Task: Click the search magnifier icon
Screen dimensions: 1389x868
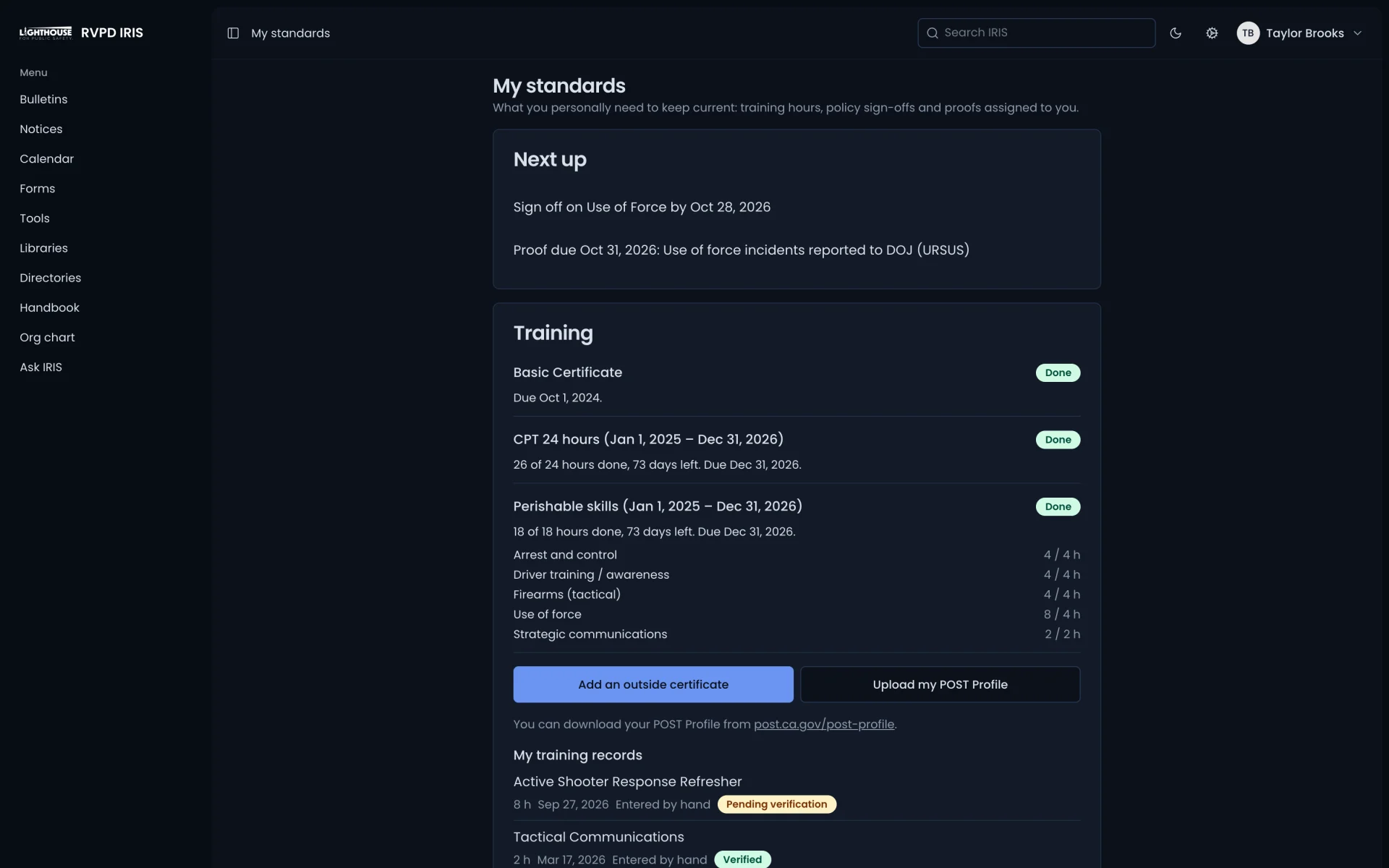Action: (933, 33)
